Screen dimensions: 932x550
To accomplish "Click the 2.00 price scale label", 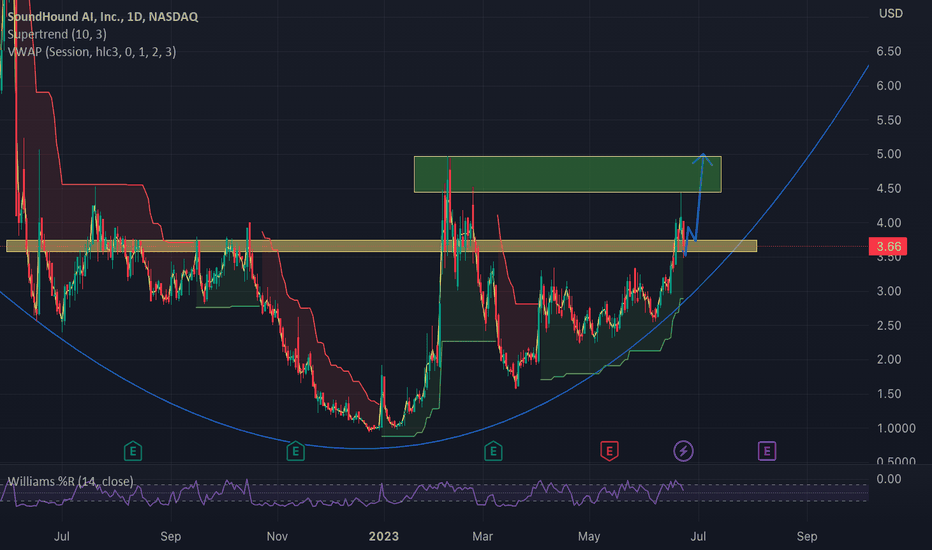I will pos(889,359).
